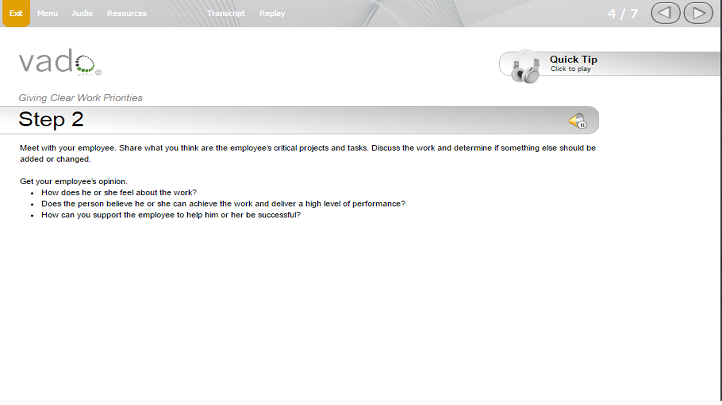Screen dimensions: 722x405
Task: Click the vado logo
Action: (x=60, y=62)
